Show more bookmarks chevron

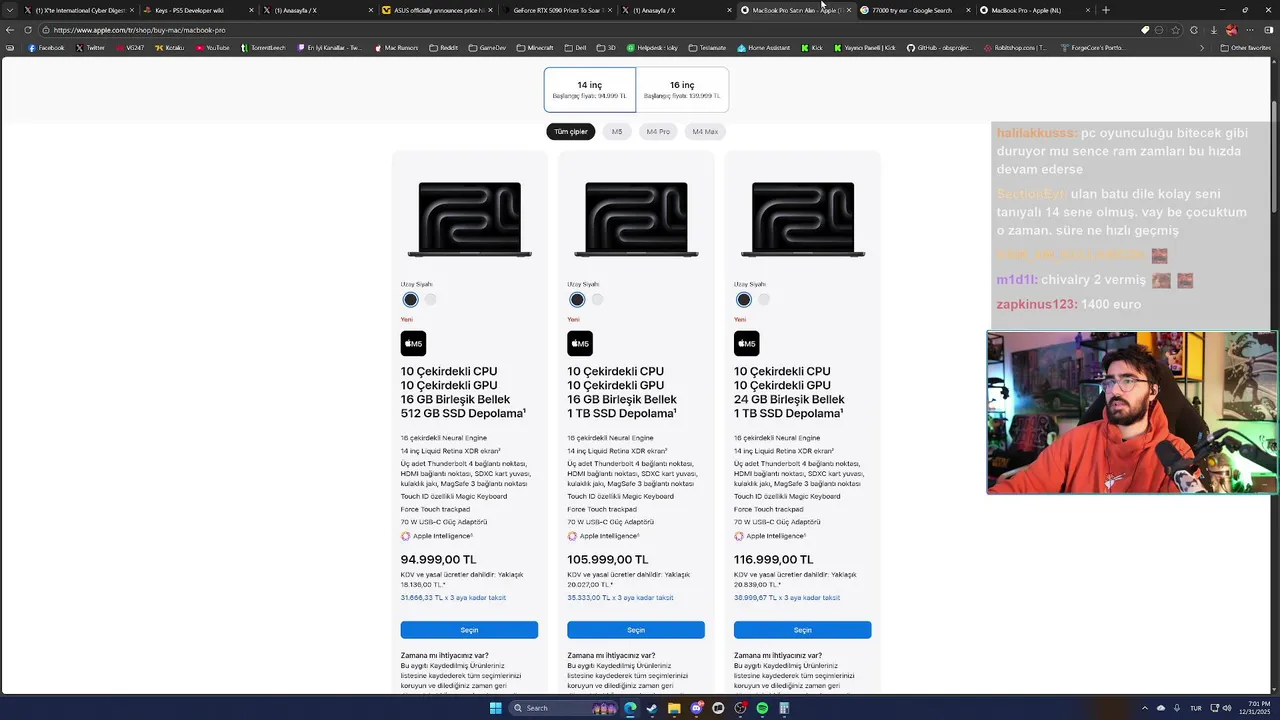click(x=1202, y=48)
